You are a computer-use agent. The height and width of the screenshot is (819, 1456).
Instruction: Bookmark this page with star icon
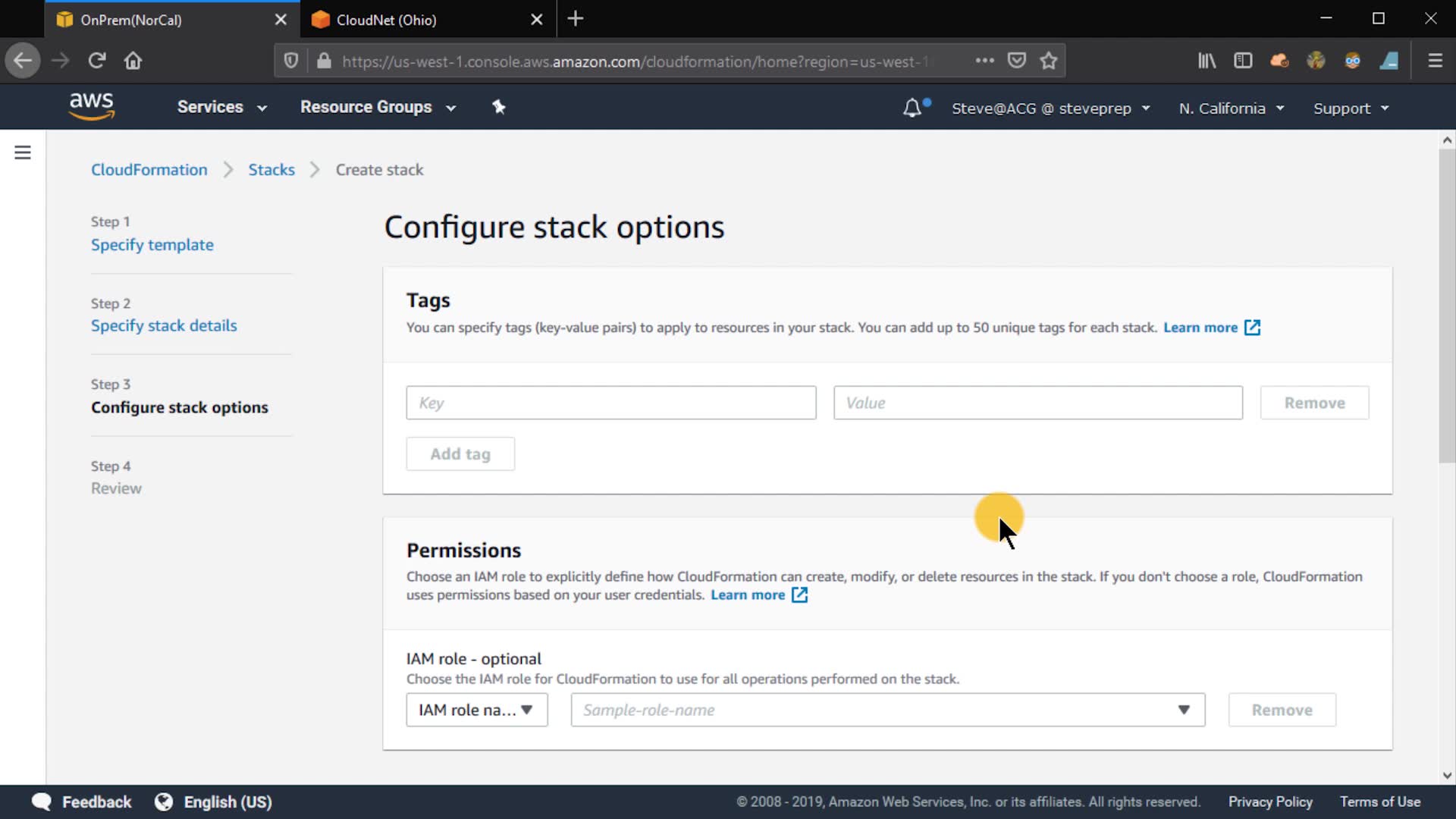tap(1049, 61)
